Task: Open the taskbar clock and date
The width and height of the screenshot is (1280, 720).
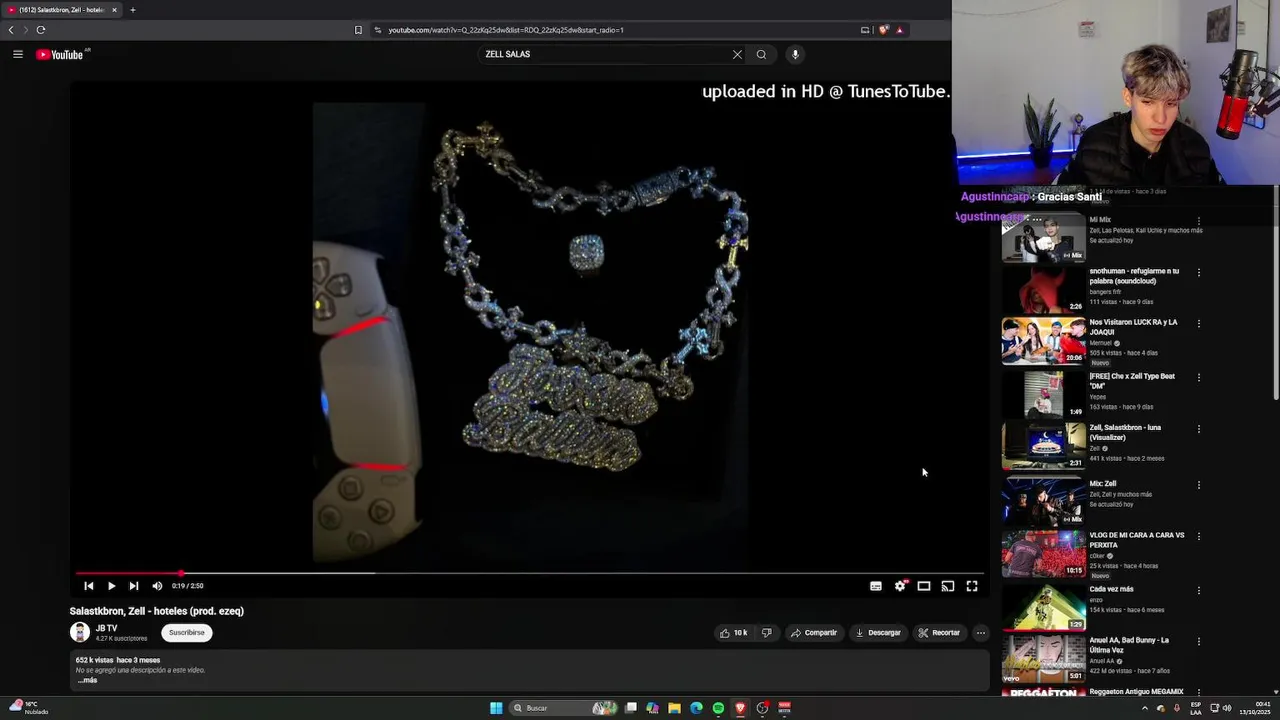Action: [x=1253, y=708]
